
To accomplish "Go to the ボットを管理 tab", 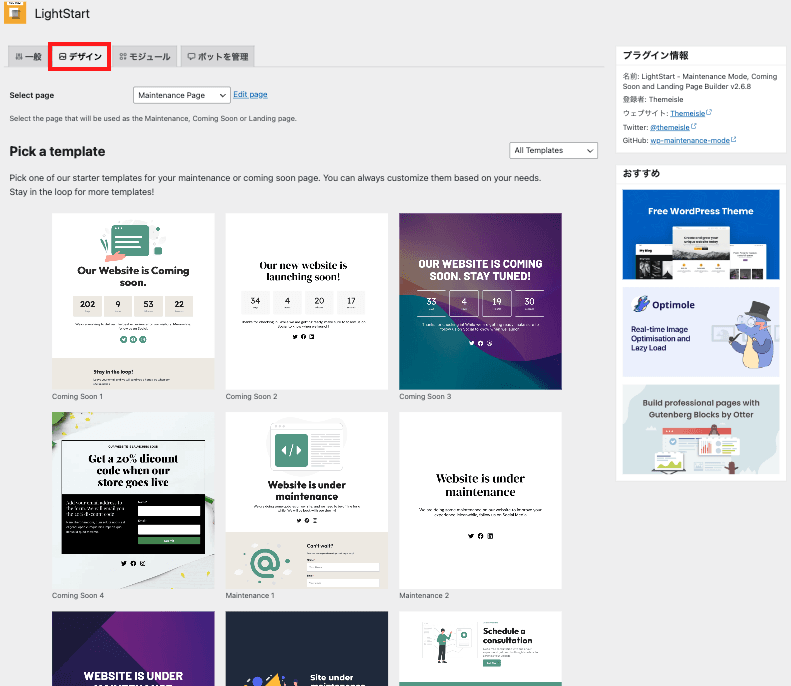I will click(x=217, y=57).
